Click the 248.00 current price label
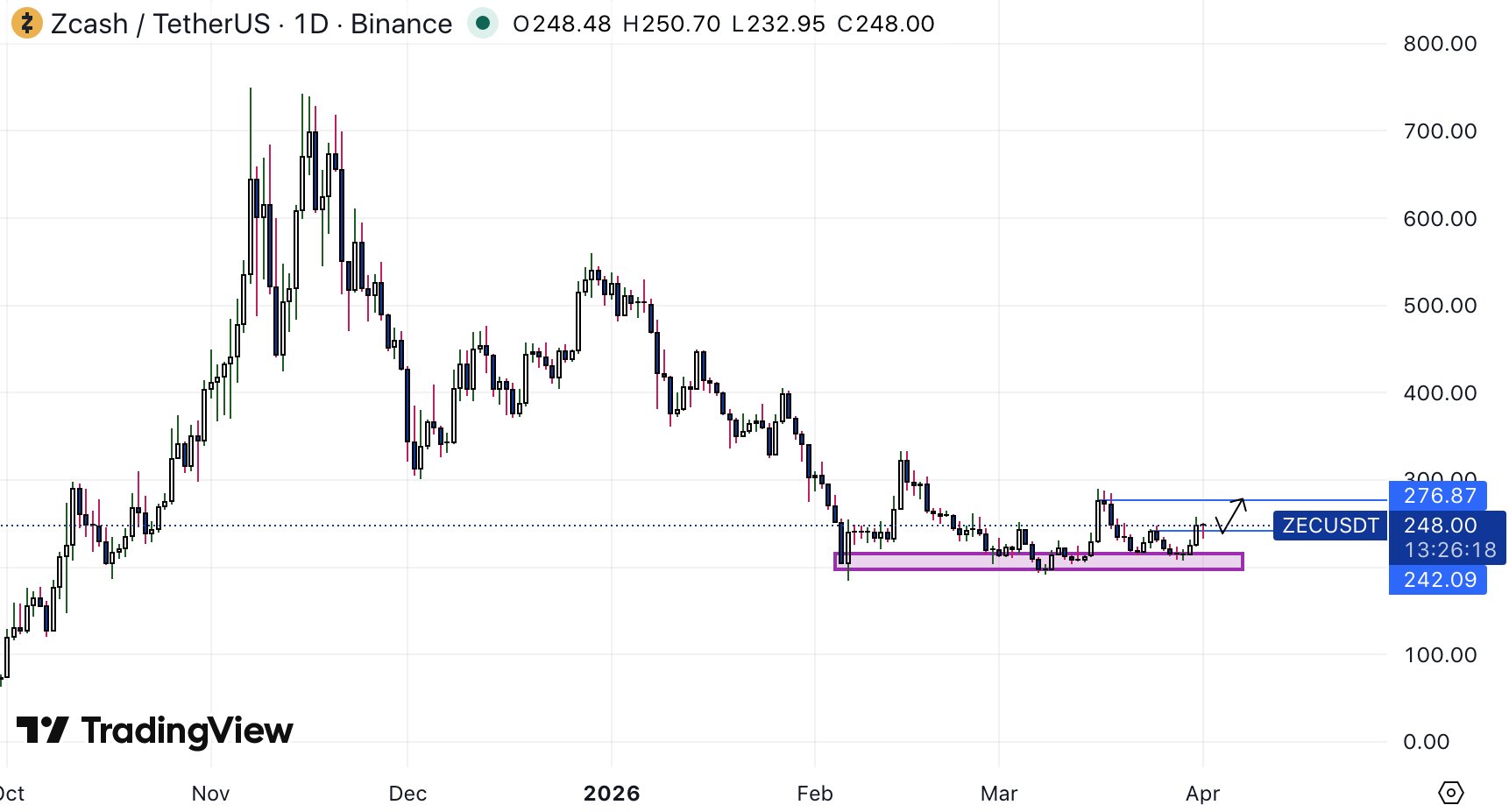This screenshot has height=812, width=1509. point(1440,526)
